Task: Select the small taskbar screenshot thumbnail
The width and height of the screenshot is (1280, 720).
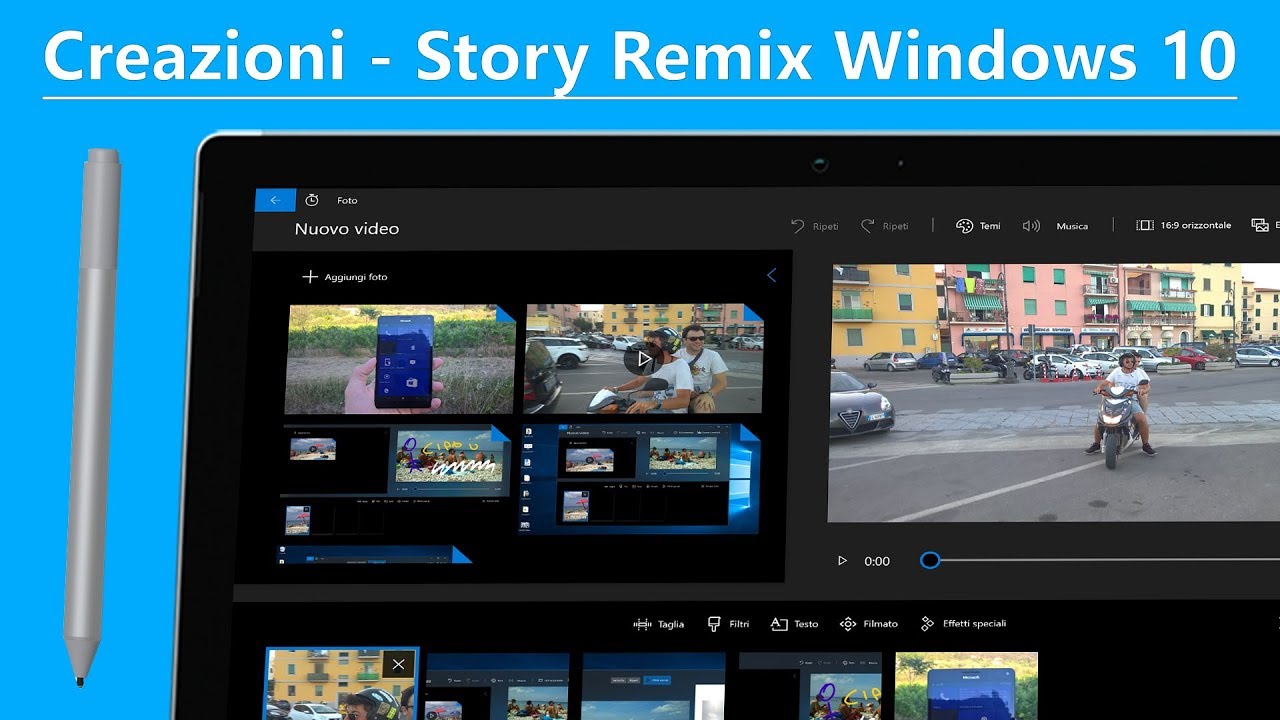Action: coord(373,555)
